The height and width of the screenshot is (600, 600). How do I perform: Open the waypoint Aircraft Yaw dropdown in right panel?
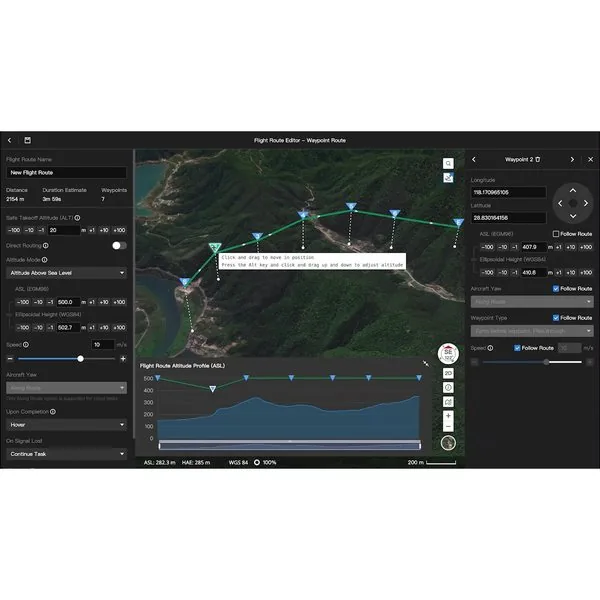tap(532, 302)
